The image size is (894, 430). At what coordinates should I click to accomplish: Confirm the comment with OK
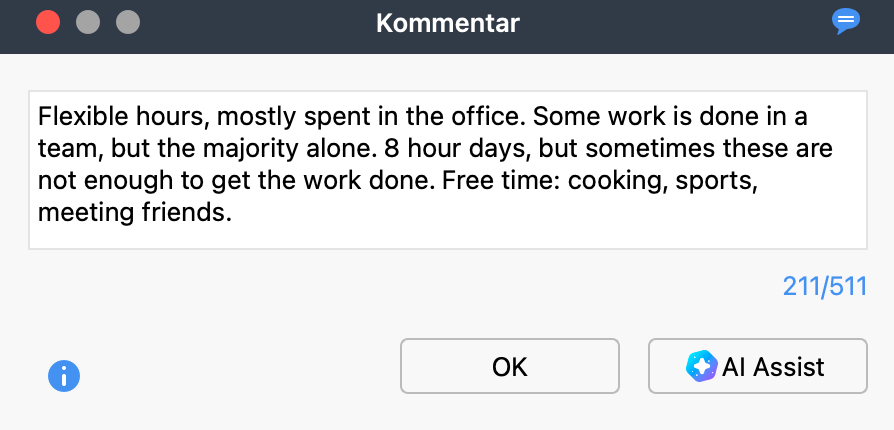510,366
